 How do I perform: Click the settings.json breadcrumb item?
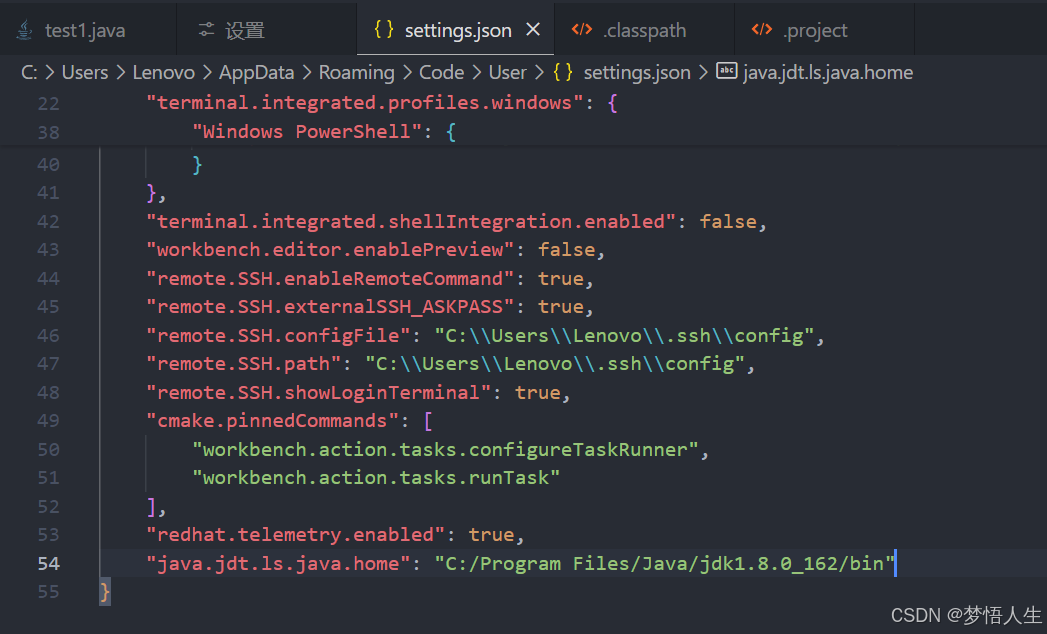[637, 72]
